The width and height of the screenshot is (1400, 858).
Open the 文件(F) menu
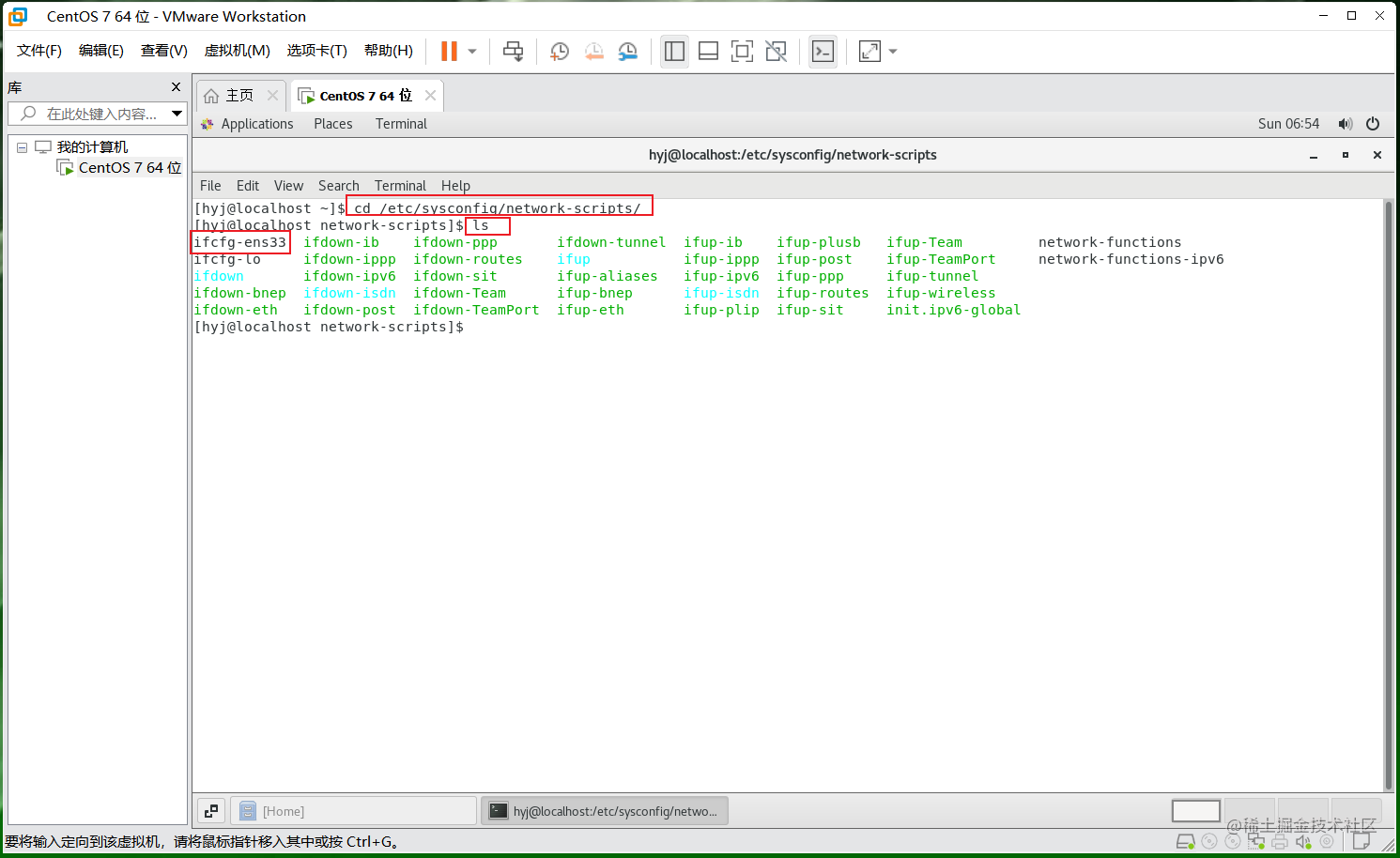click(39, 51)
